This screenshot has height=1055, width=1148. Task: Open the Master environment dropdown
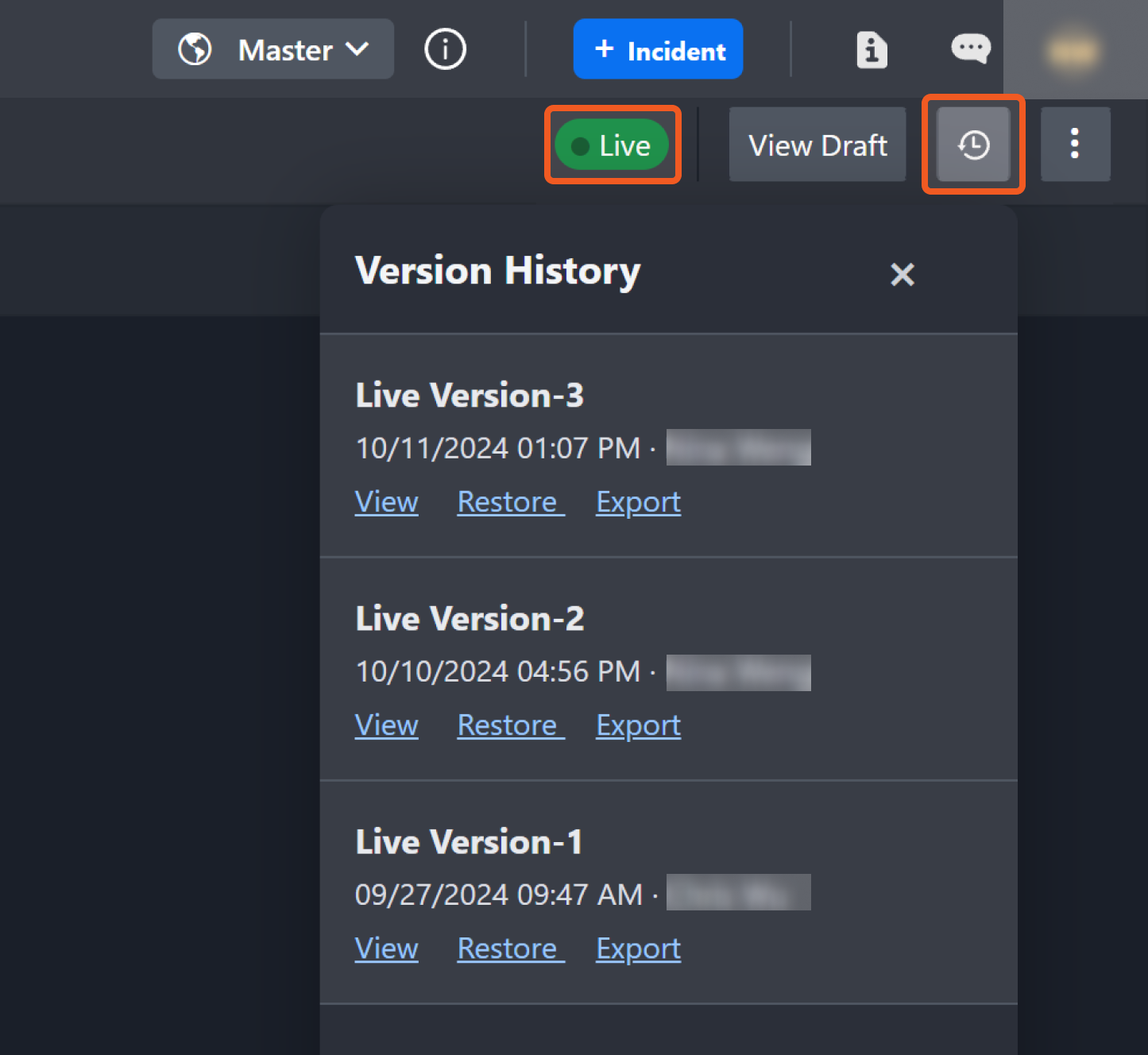(273, 49)
